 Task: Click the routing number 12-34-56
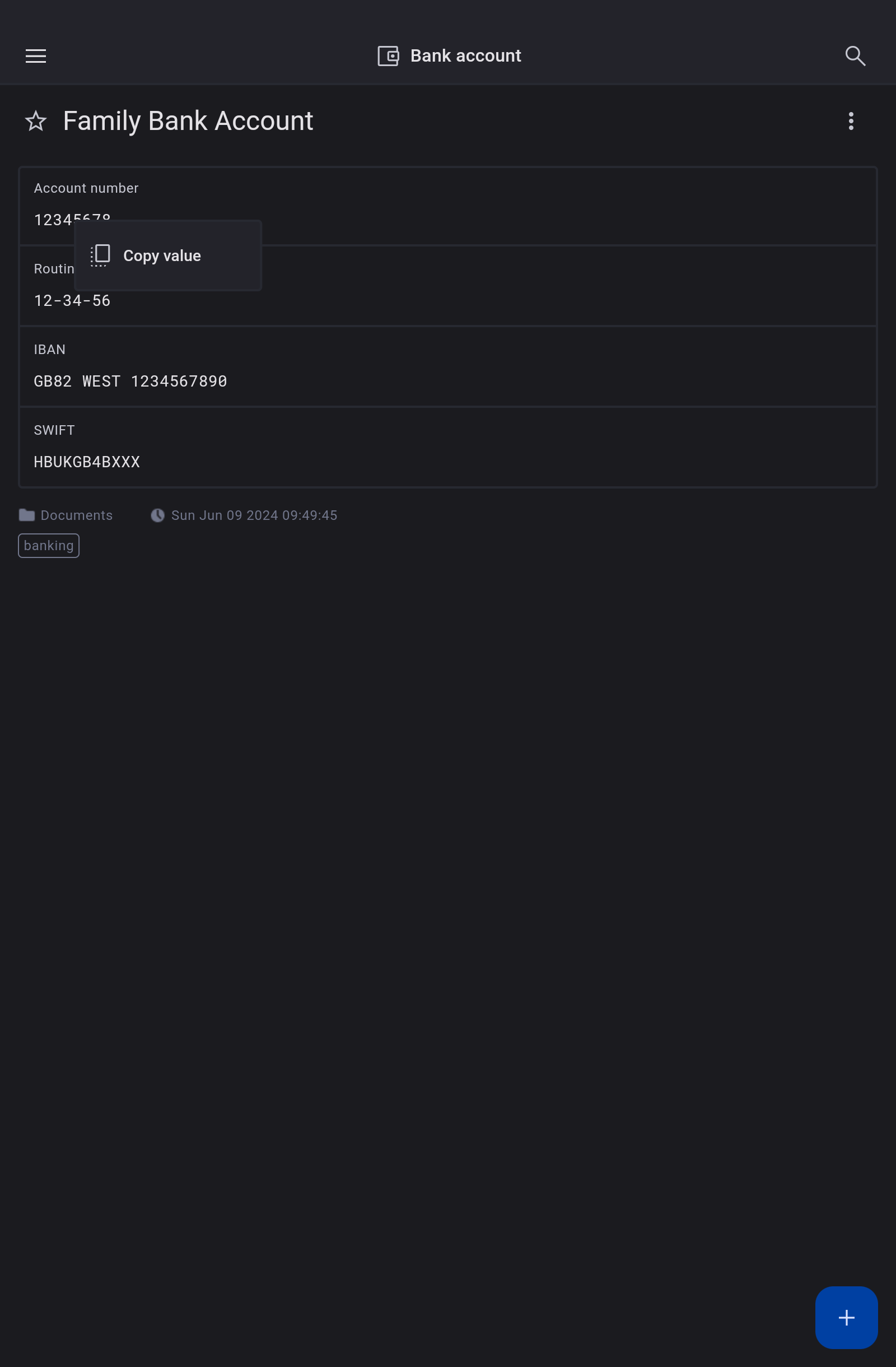[72, 301]
